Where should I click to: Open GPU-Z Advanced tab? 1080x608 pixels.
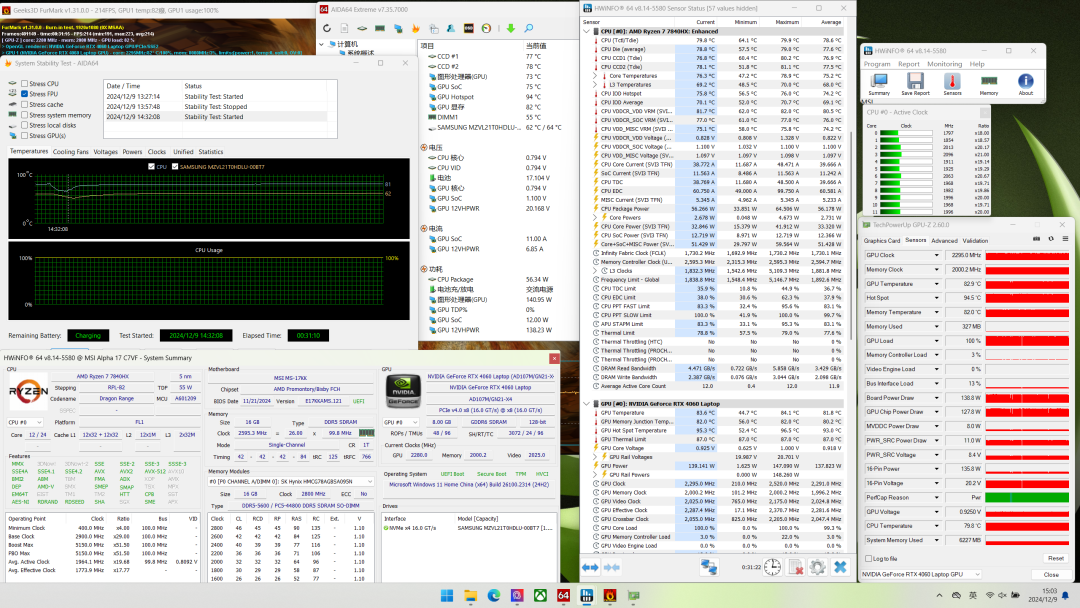pyautogui.click(x=944, y=241)
